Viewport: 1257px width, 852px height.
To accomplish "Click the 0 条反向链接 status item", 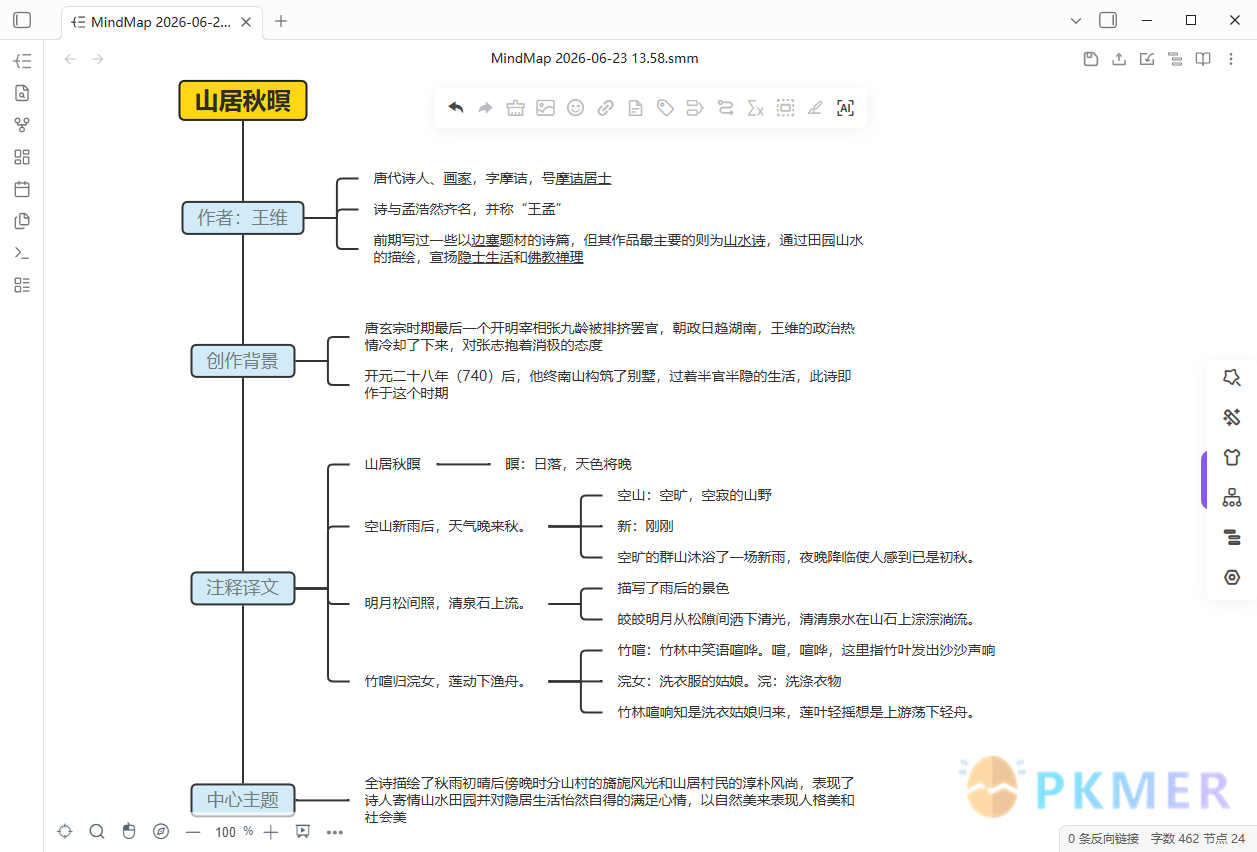I will [x=1103, y=838].
